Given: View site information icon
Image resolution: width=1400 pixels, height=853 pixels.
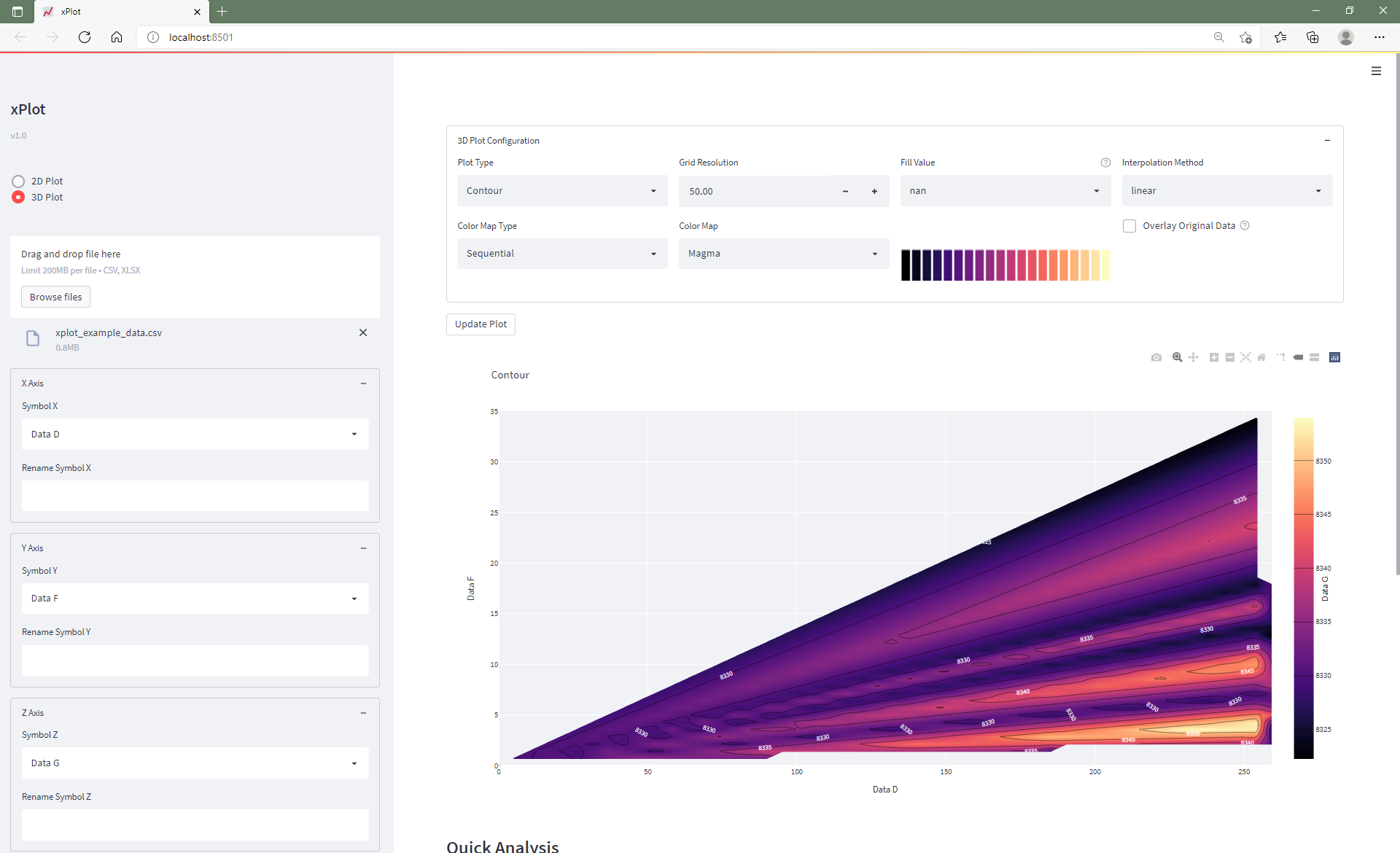Looking at the screenshot, I should [x=153, y=37].
